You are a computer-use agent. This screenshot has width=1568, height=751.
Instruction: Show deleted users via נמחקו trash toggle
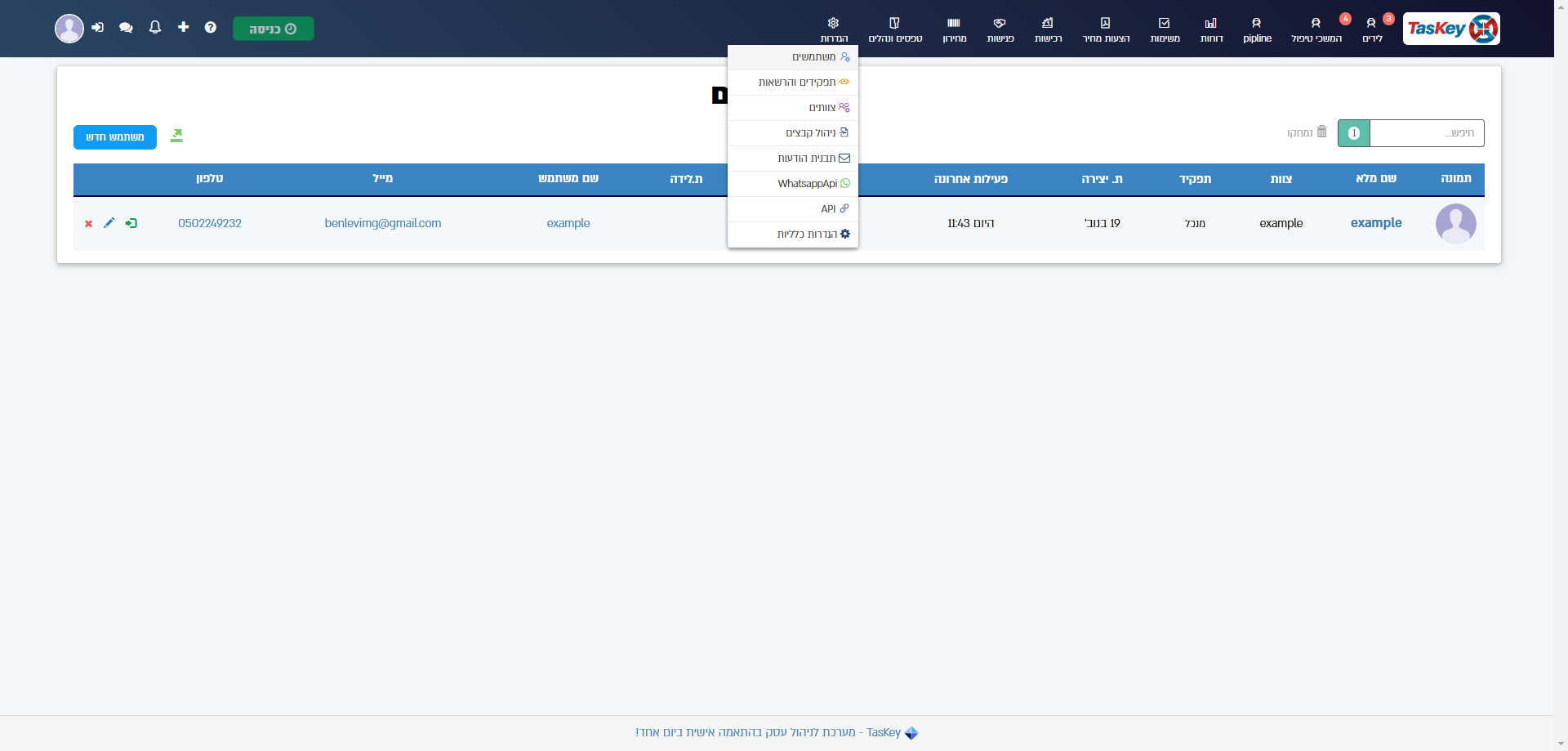pos(1307,132)
